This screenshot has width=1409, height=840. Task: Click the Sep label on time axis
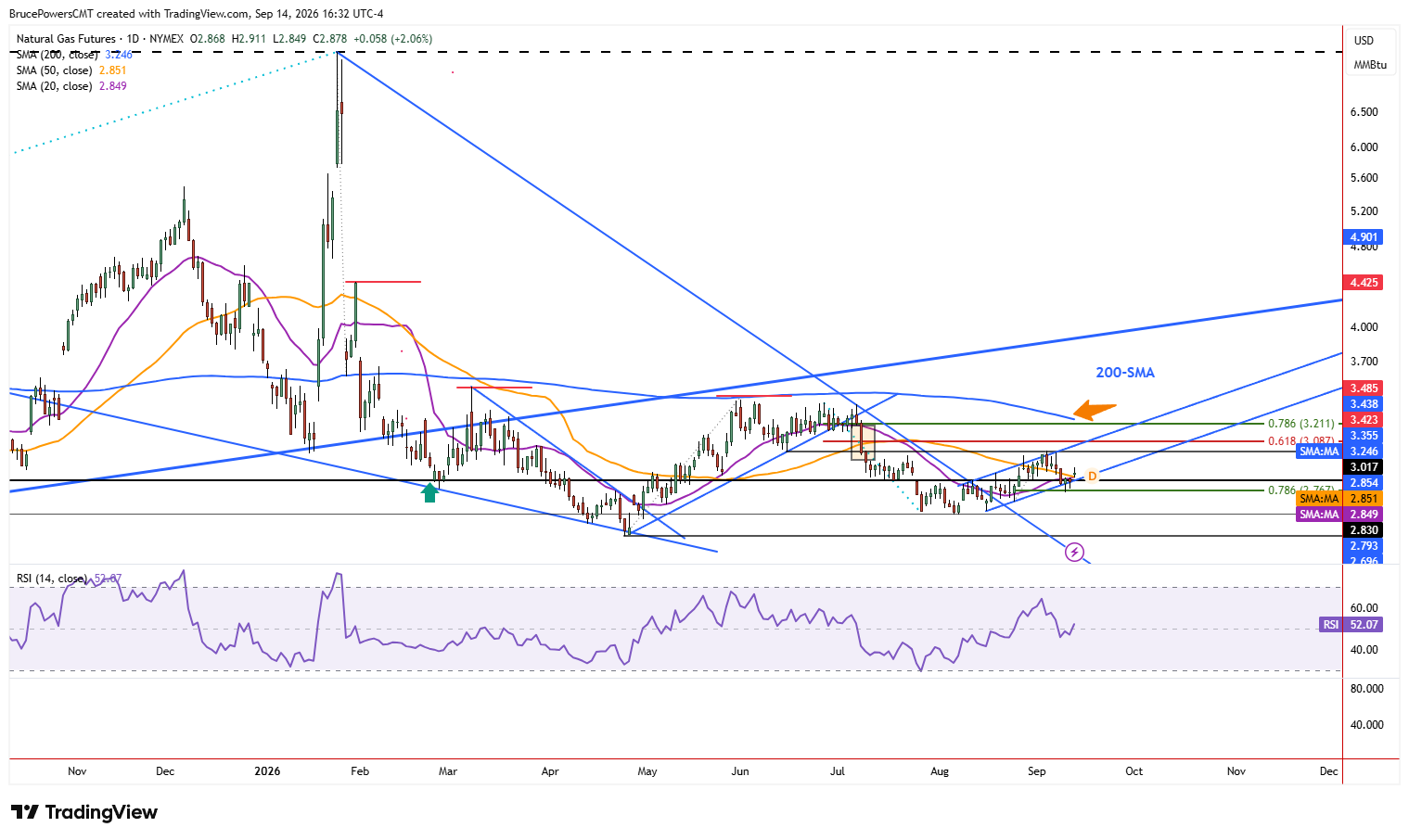coord(1037,771)
